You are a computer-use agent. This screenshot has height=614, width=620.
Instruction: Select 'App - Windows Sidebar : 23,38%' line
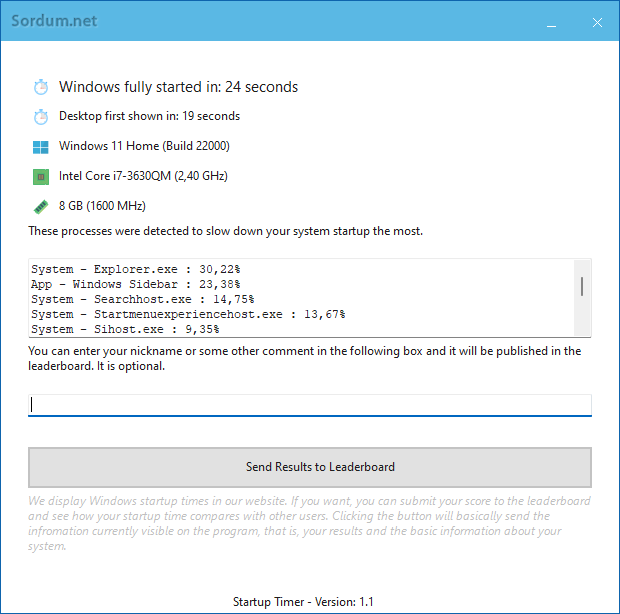pos(136,284)
